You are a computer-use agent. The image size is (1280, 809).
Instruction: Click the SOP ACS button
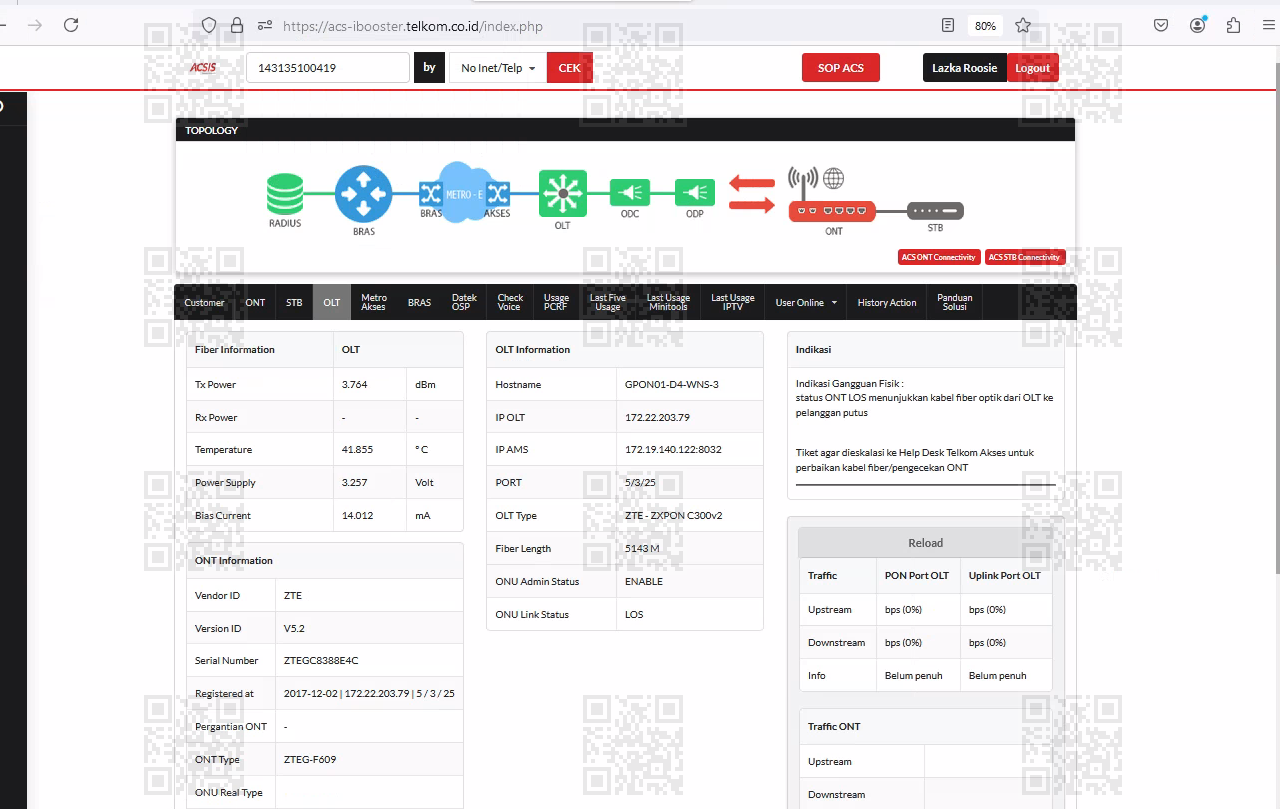[840, 68]
